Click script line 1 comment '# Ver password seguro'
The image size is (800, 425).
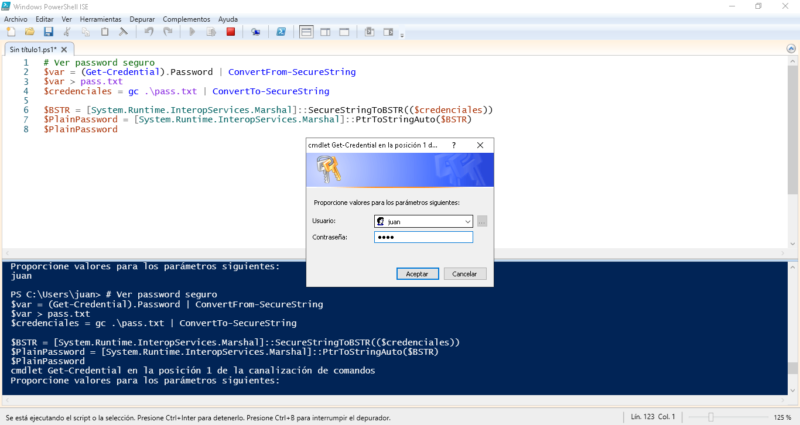point(99,62)
